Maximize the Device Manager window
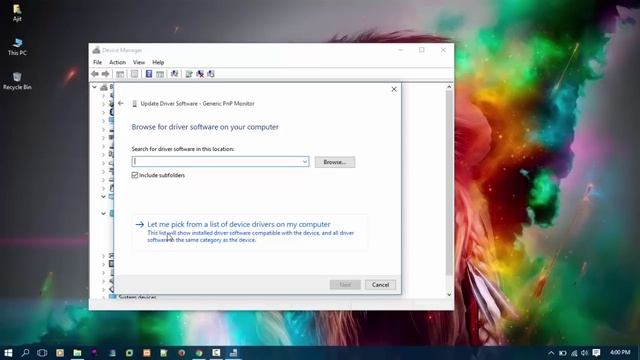The image size is (640, 360). [x=422, y=50]
